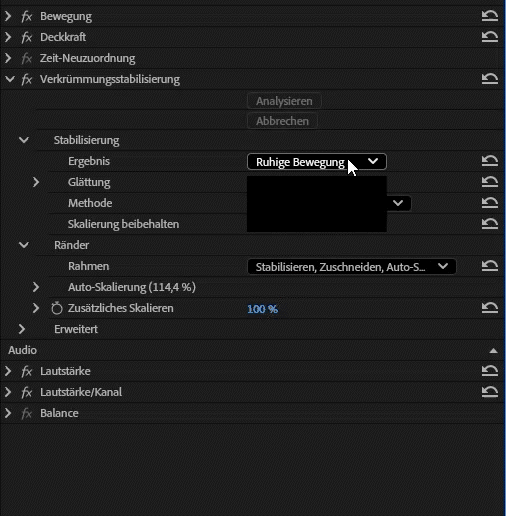The height and width of the screenshot is (516, 506).
Task: Expand the Erweitert group
Action: click(x=22, y=329)
